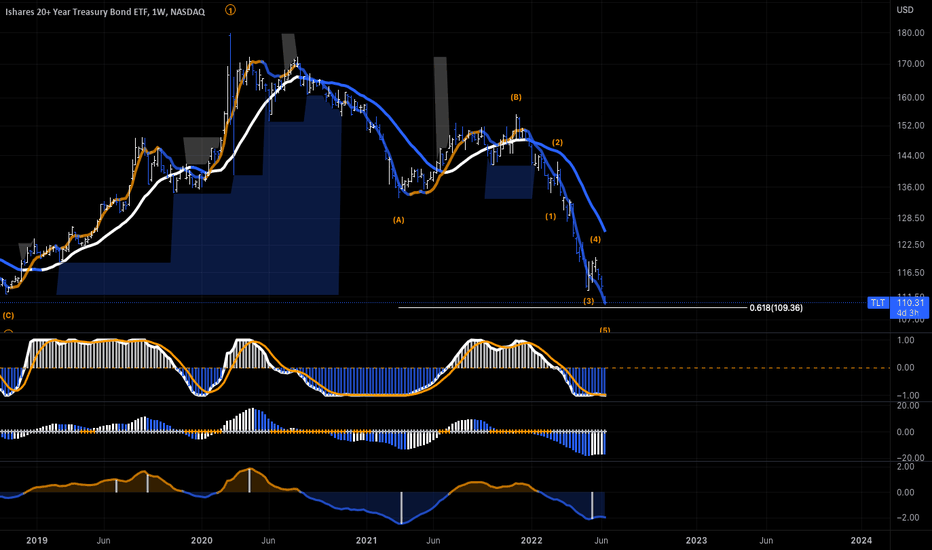Select the (1) Elliott wave label

click(x=550, y=216)
